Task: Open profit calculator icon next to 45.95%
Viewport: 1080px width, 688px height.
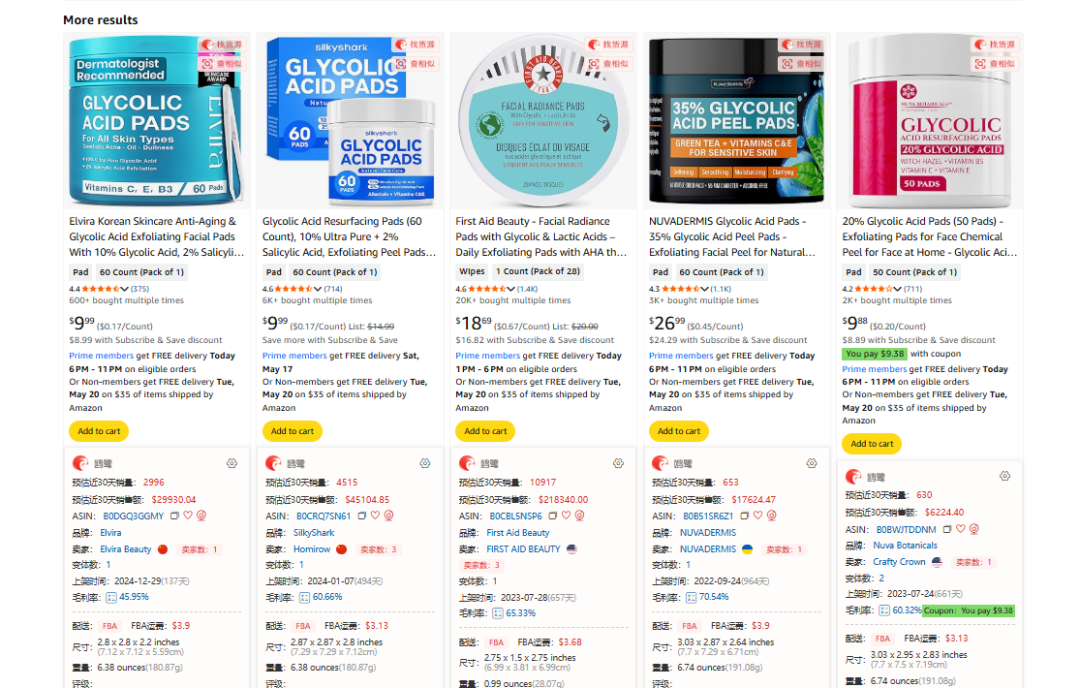Action: (111, 598)
